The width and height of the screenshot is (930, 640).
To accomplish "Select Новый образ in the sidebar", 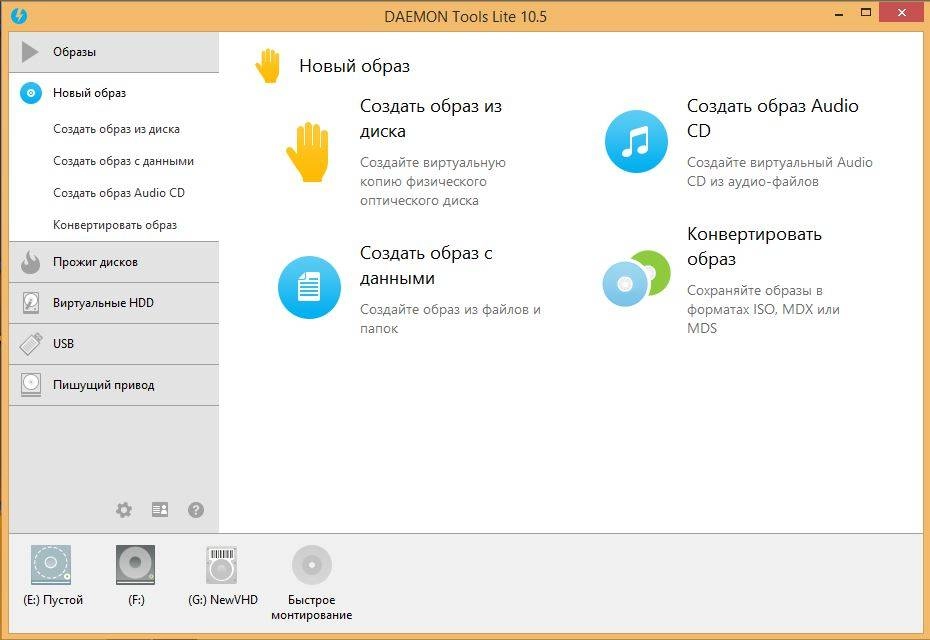I will click(114, 93).
